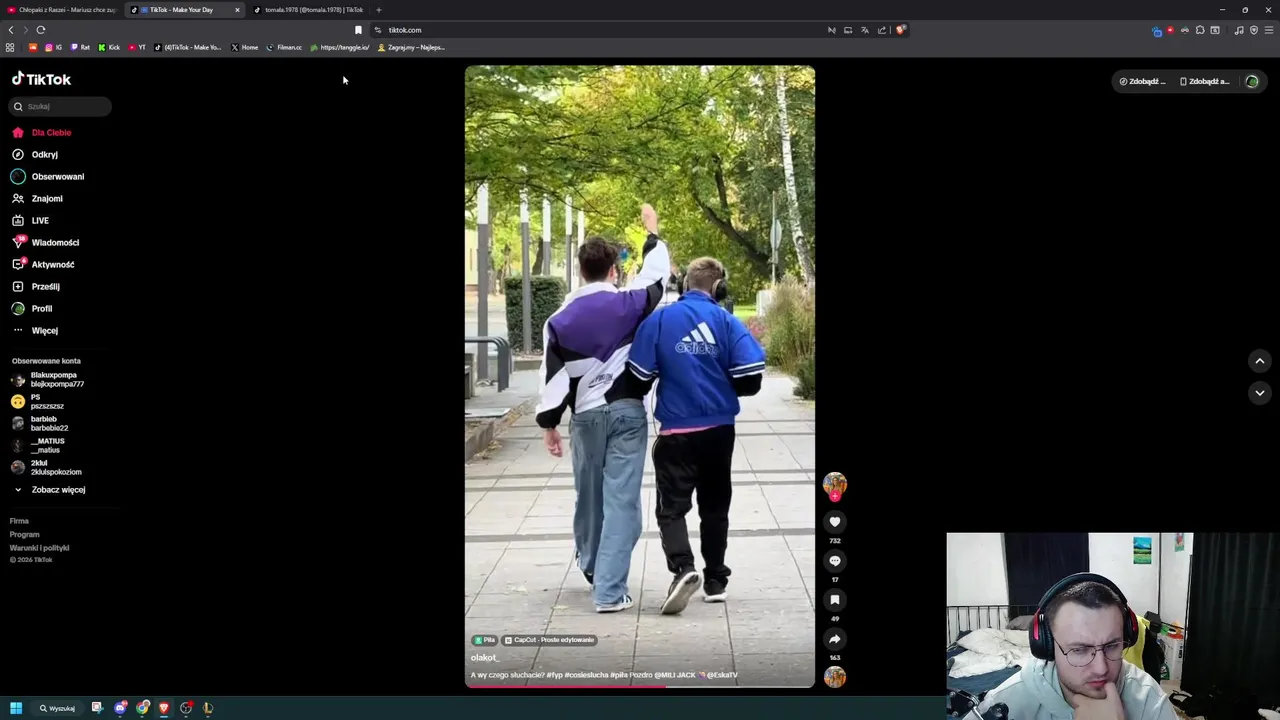Screen dimensions: 1280x720
Task: Reload the current page
Action: point(41,30)
